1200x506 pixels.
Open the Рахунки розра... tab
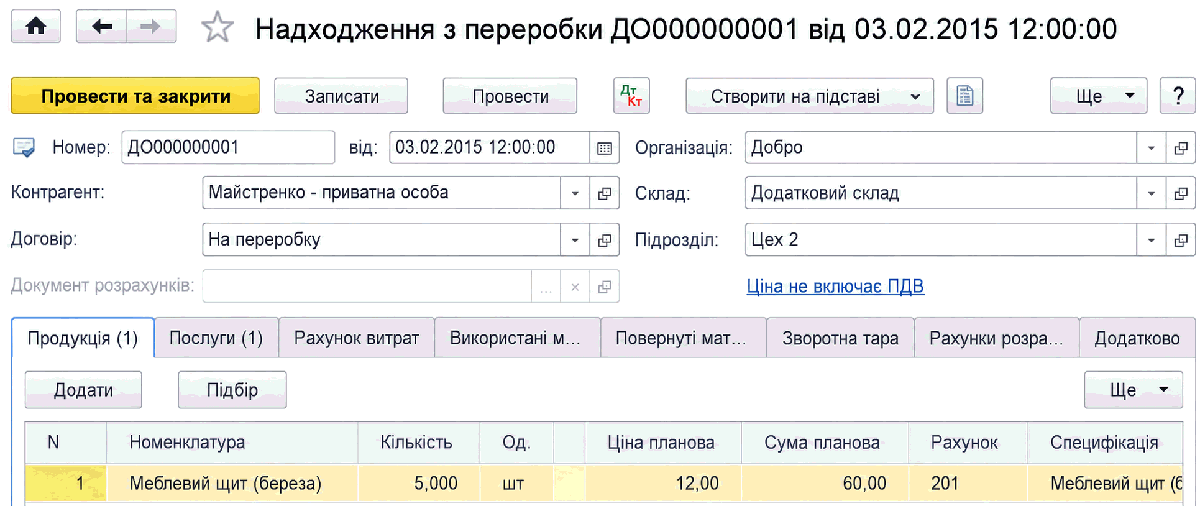(997, 338)
